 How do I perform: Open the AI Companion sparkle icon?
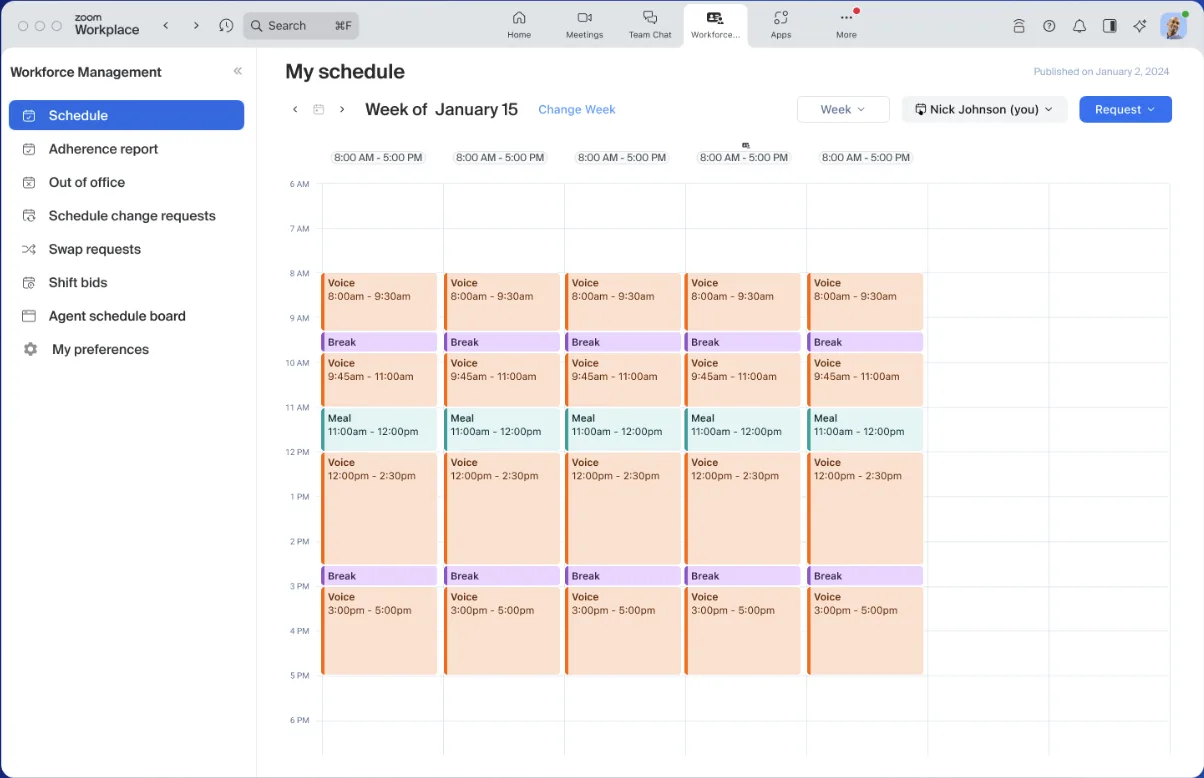tap(1139, 26)
